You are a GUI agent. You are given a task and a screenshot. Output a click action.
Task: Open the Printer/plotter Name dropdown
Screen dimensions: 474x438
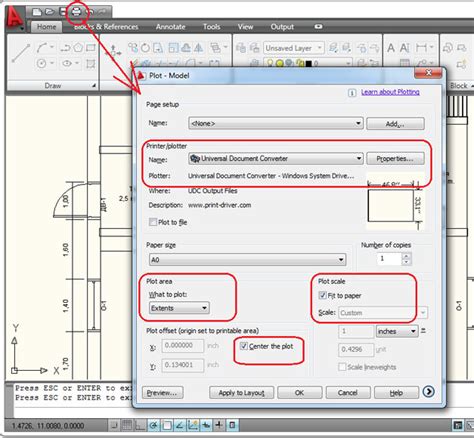click(275, 158)
